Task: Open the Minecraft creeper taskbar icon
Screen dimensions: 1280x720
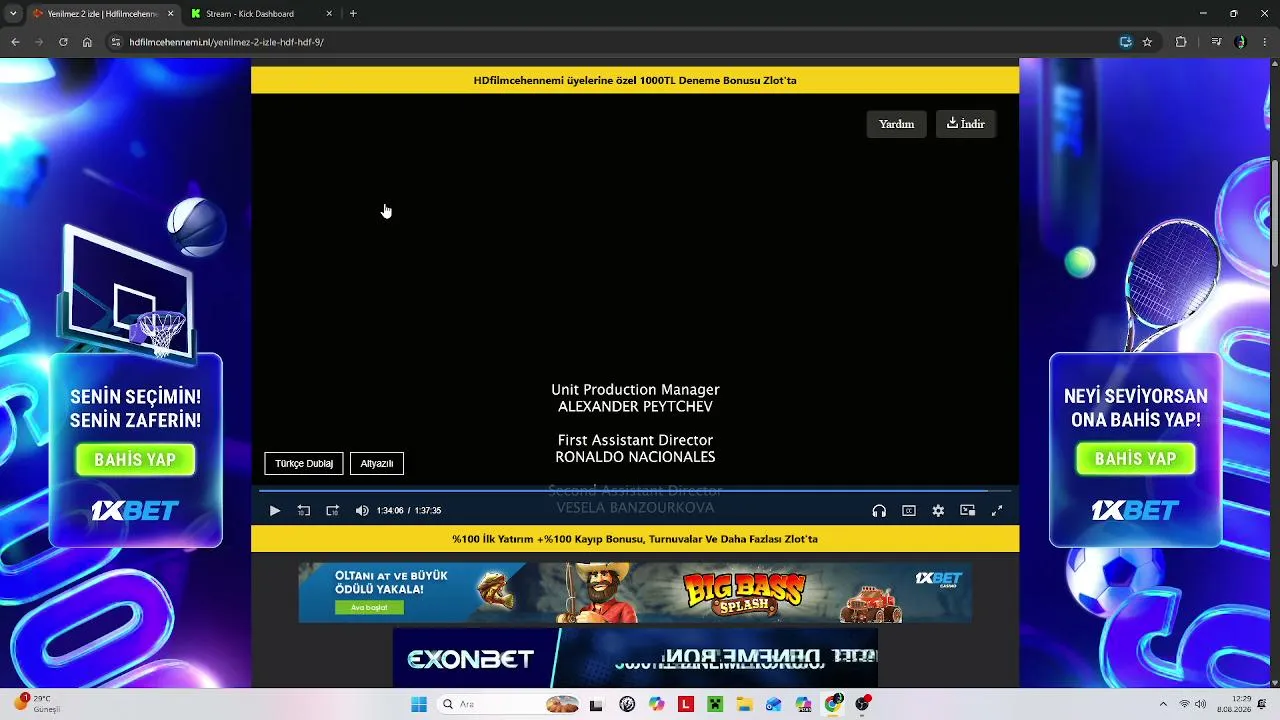Action: tap(715, 704)
